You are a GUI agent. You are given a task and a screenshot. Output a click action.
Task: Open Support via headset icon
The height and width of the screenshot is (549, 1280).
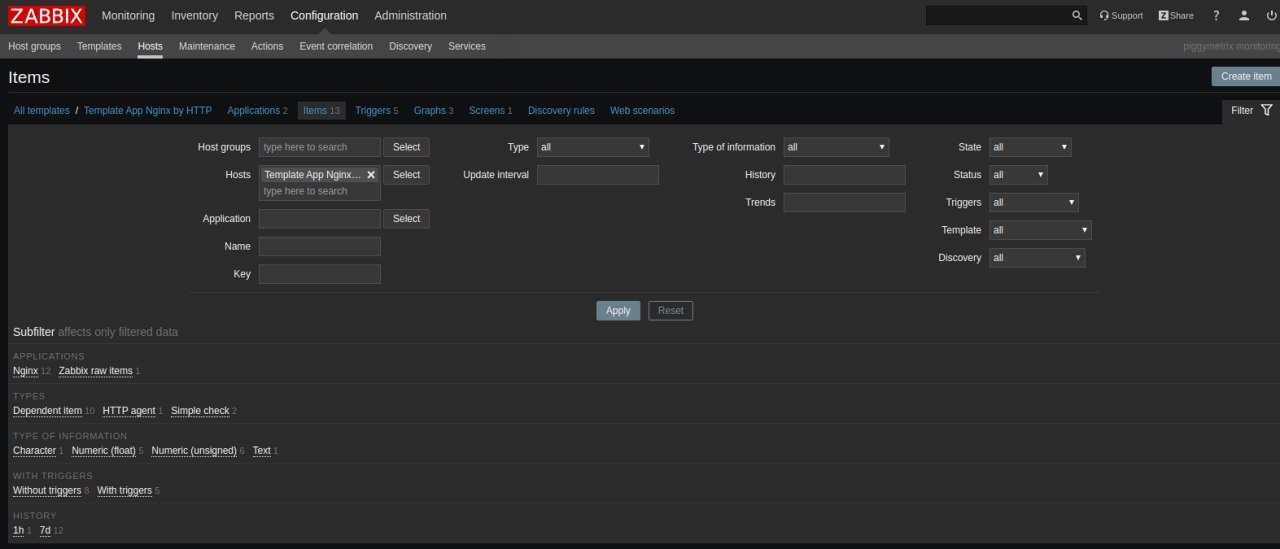click(x=1121, y=15)
